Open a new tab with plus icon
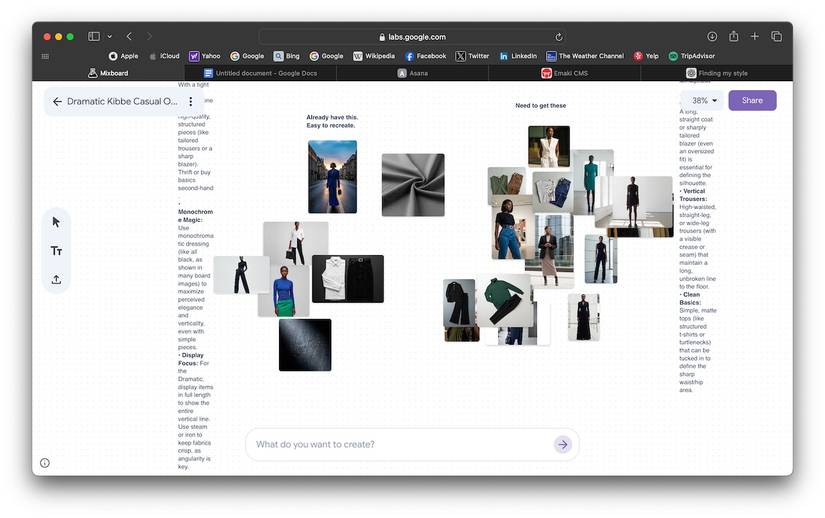Screen dimensions: 825x518 pyautogui.click(x=754, y=36)
